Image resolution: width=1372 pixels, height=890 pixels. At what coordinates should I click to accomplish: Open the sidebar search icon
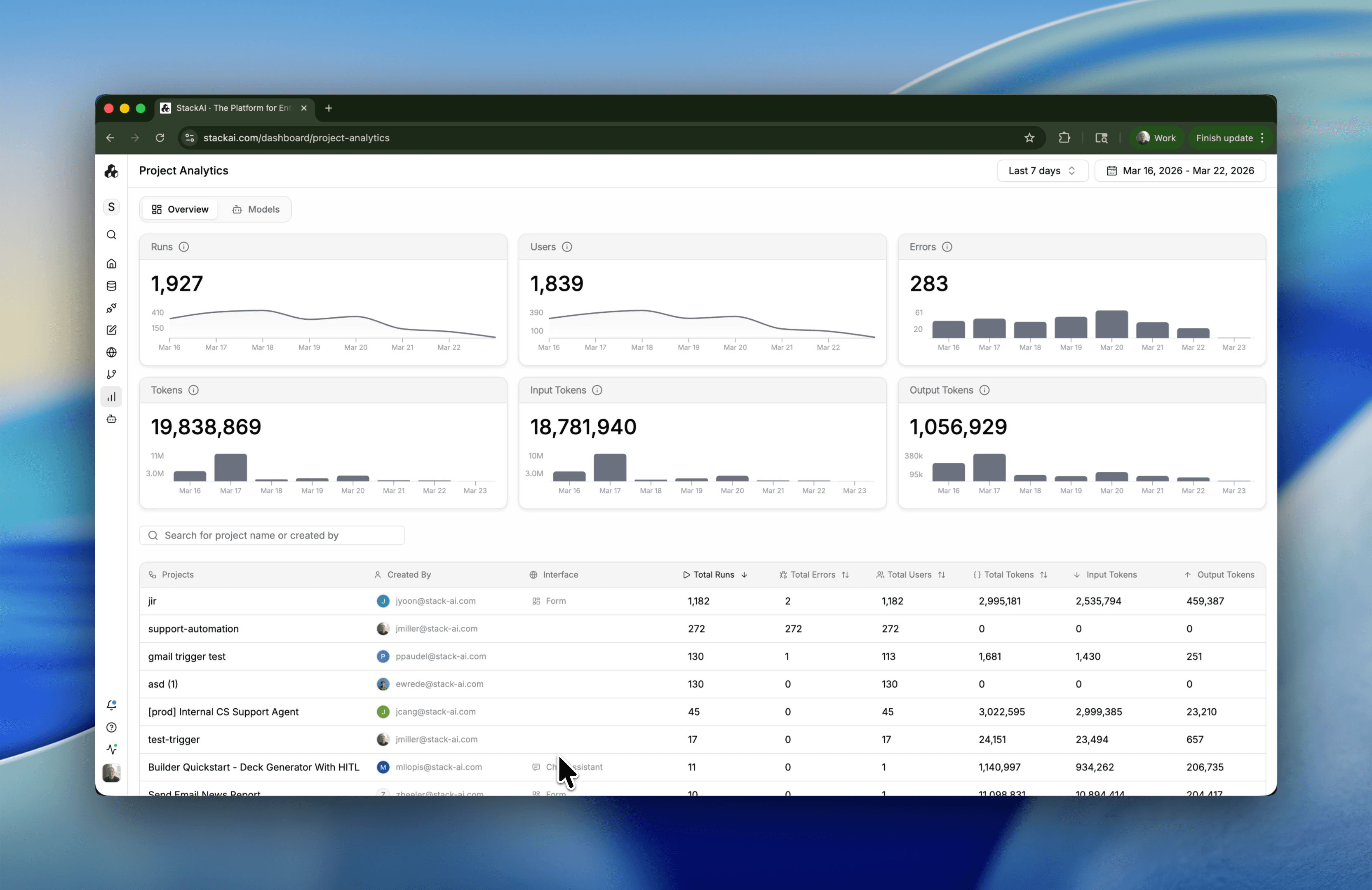tap(111, 234)
